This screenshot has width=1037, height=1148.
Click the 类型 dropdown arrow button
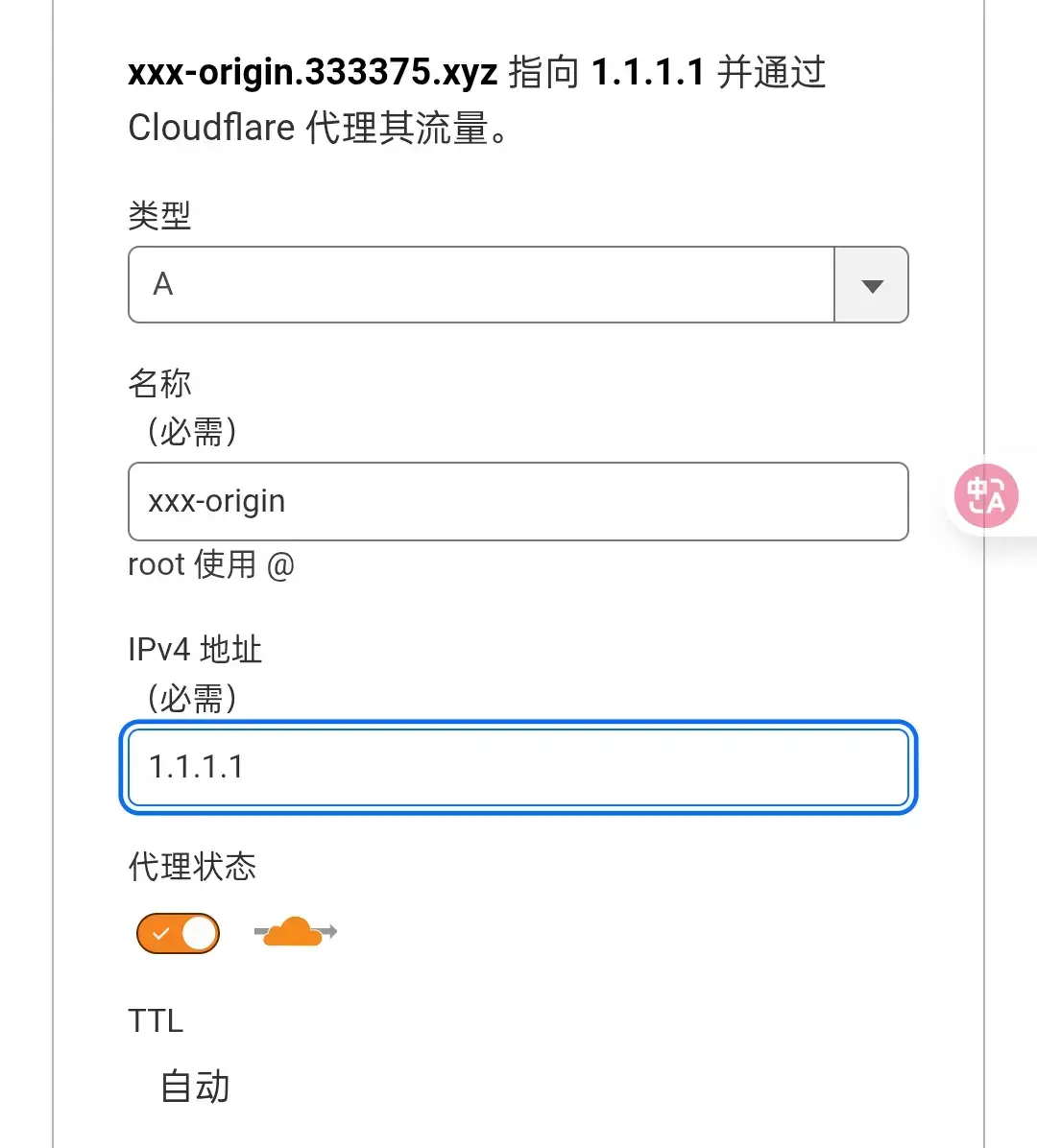(x=872, y=285)
